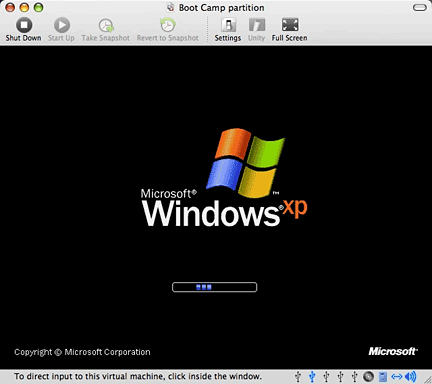Click the Windows XP logo inside the VM
Screen dimensions: 432x384
click(224, 178)
